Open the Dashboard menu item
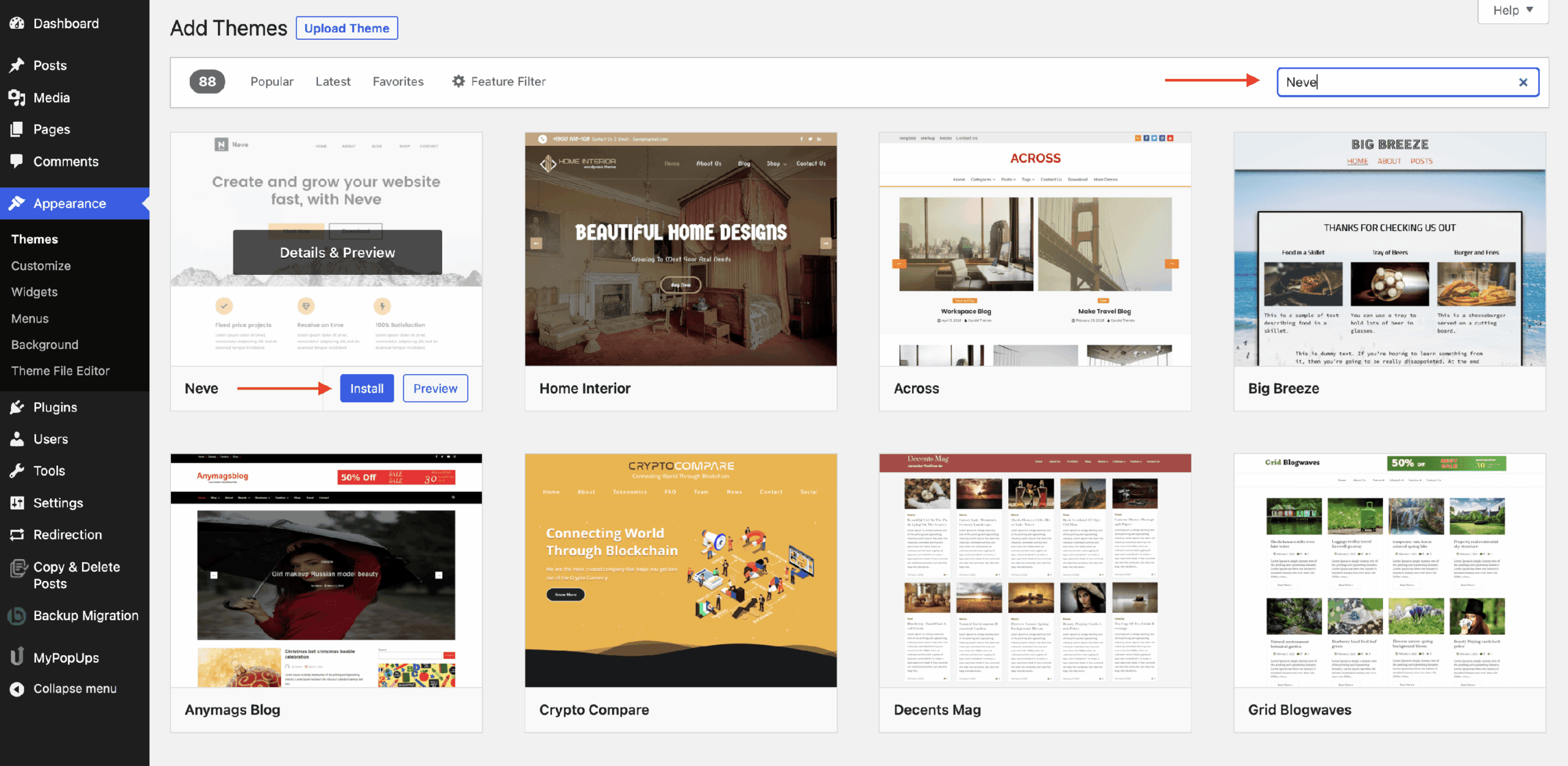Image resolution: width=1568 pixels, height=766 pixels. tap(75, 23)
